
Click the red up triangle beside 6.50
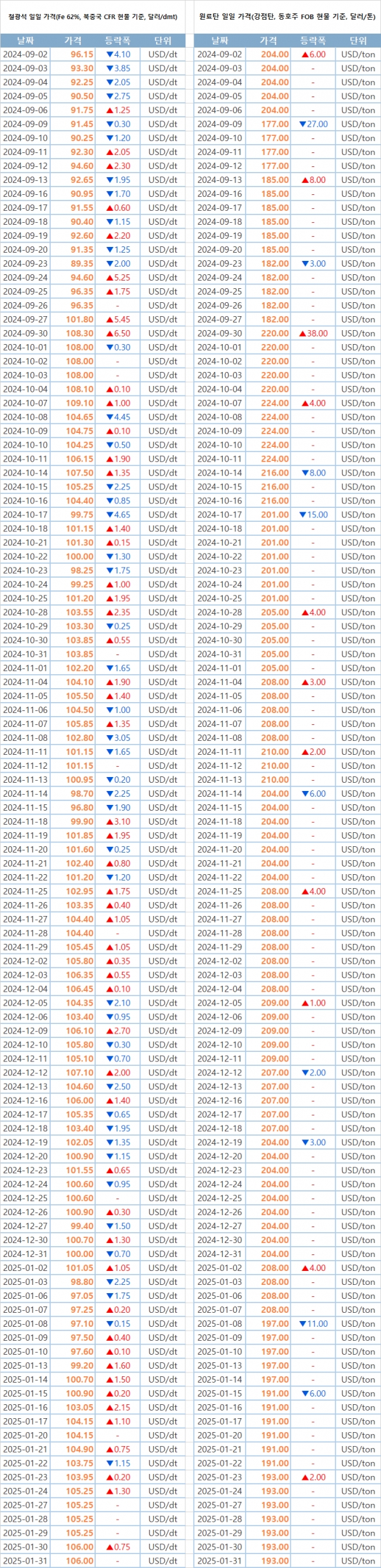109,333
